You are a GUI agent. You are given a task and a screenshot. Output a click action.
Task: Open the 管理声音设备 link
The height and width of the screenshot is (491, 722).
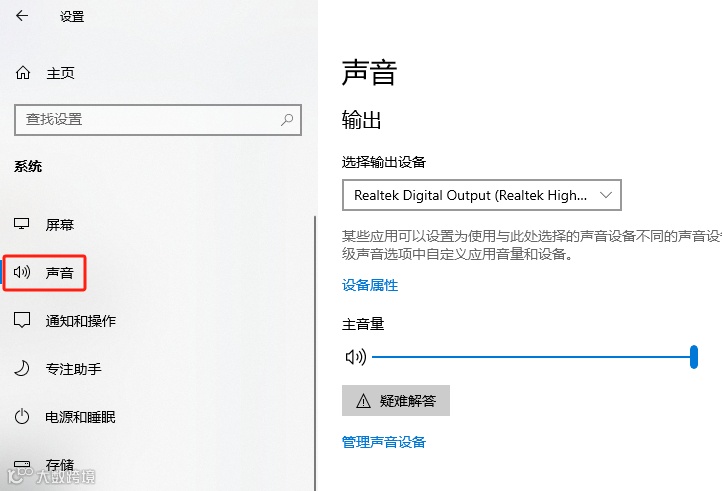[384, 442]
